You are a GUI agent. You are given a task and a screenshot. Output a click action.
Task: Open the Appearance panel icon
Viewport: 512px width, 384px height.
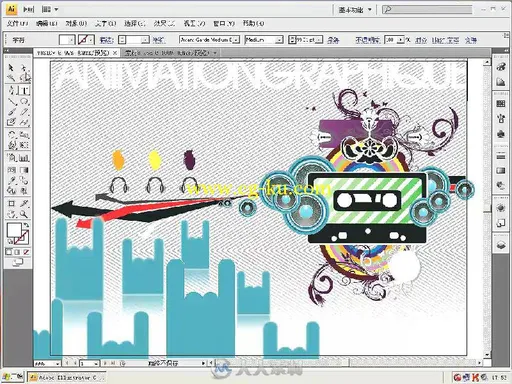[x=501, y=208]
